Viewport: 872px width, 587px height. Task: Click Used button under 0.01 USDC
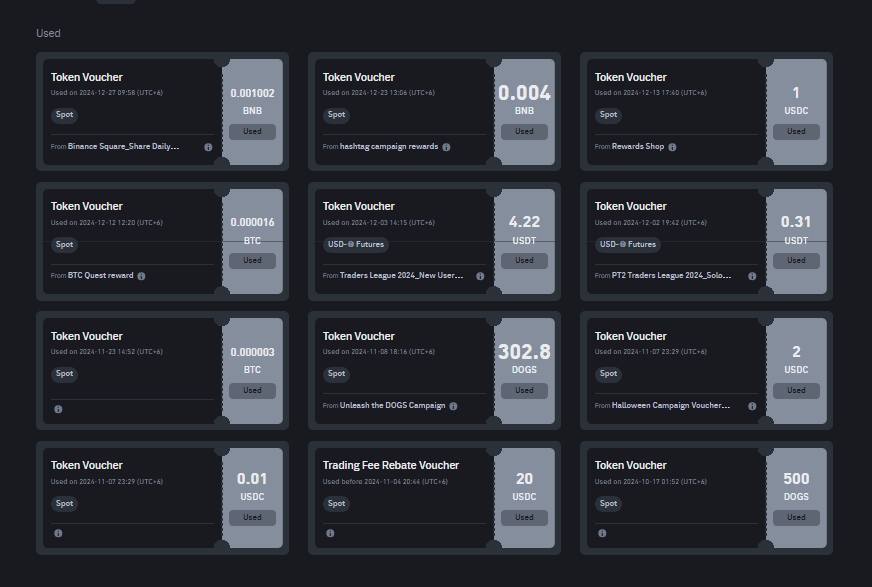click(252, 518)
